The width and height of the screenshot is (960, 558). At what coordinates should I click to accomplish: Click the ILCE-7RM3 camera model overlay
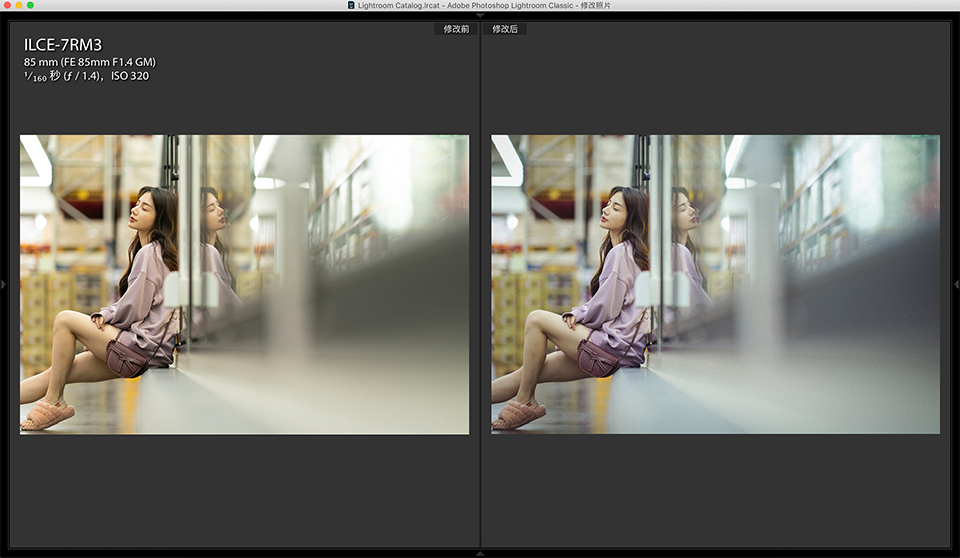(x=63, y=45)
